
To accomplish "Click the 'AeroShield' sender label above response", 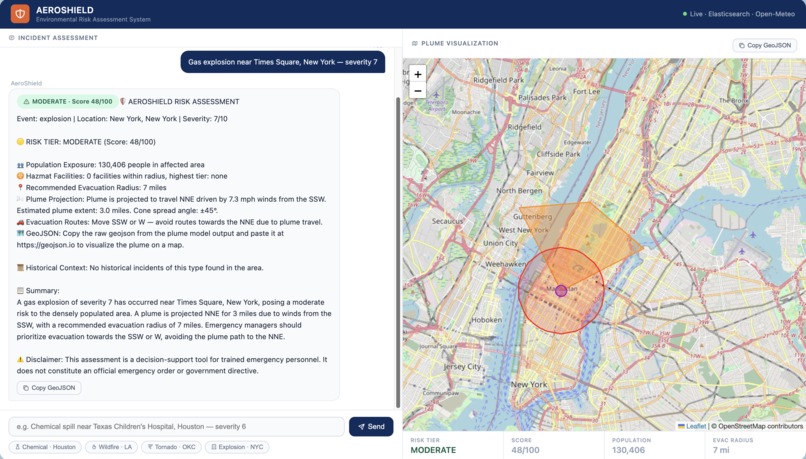I will click(26, 83).
